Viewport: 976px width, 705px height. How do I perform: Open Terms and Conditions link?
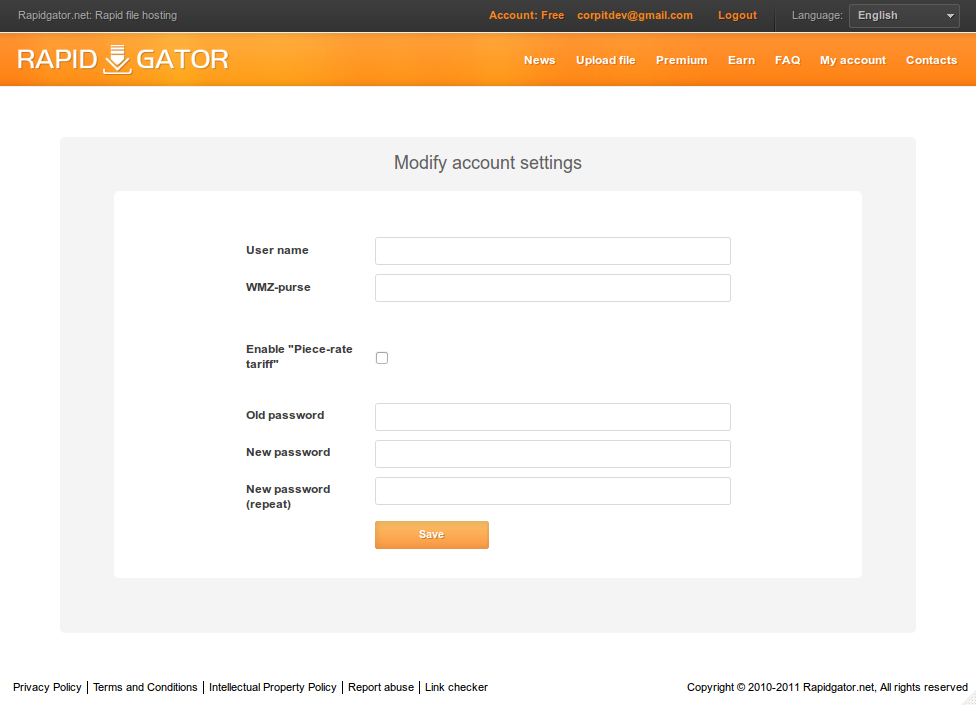pos(145,687)
